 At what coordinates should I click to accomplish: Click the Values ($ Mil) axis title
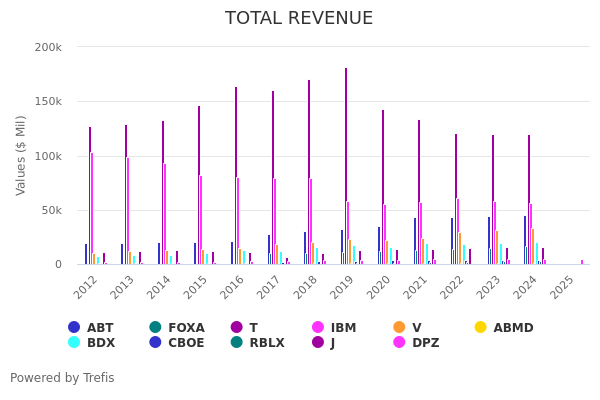click(21, 155)
